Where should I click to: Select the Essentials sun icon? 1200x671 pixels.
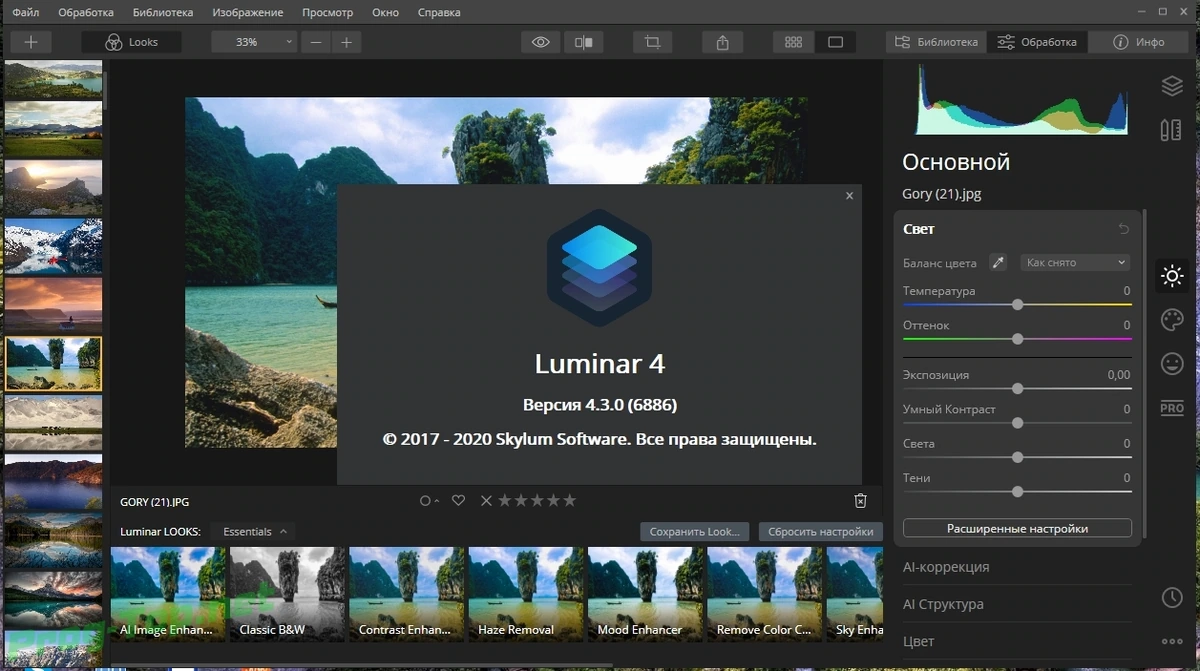coord(1172,276)
